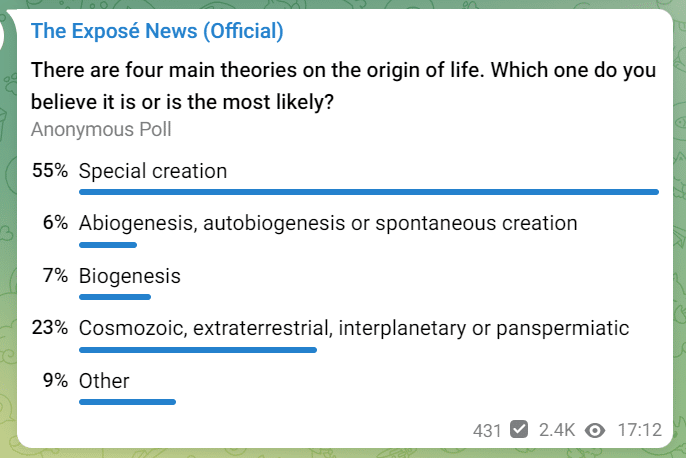
Task: Click the votes checkmark icon next to 431
Action: (x=519, y=429)
